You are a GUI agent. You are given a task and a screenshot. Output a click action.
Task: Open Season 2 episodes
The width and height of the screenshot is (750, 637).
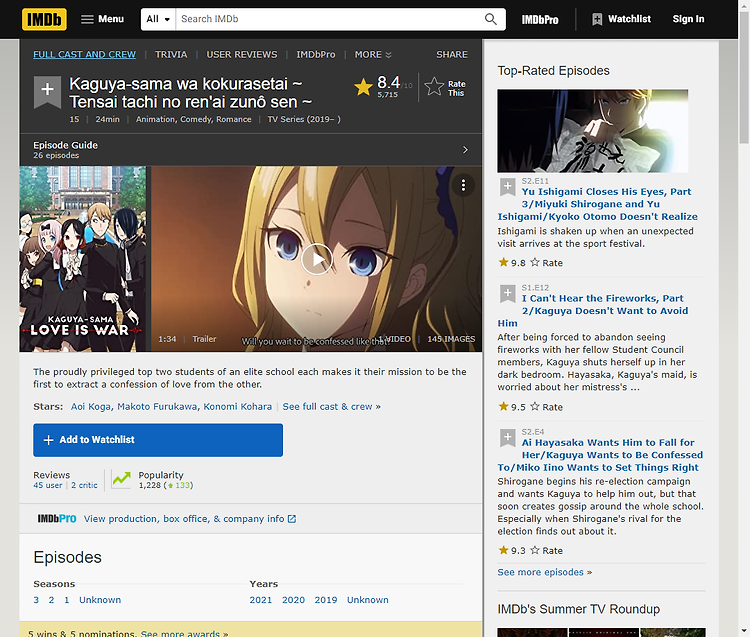51,600
